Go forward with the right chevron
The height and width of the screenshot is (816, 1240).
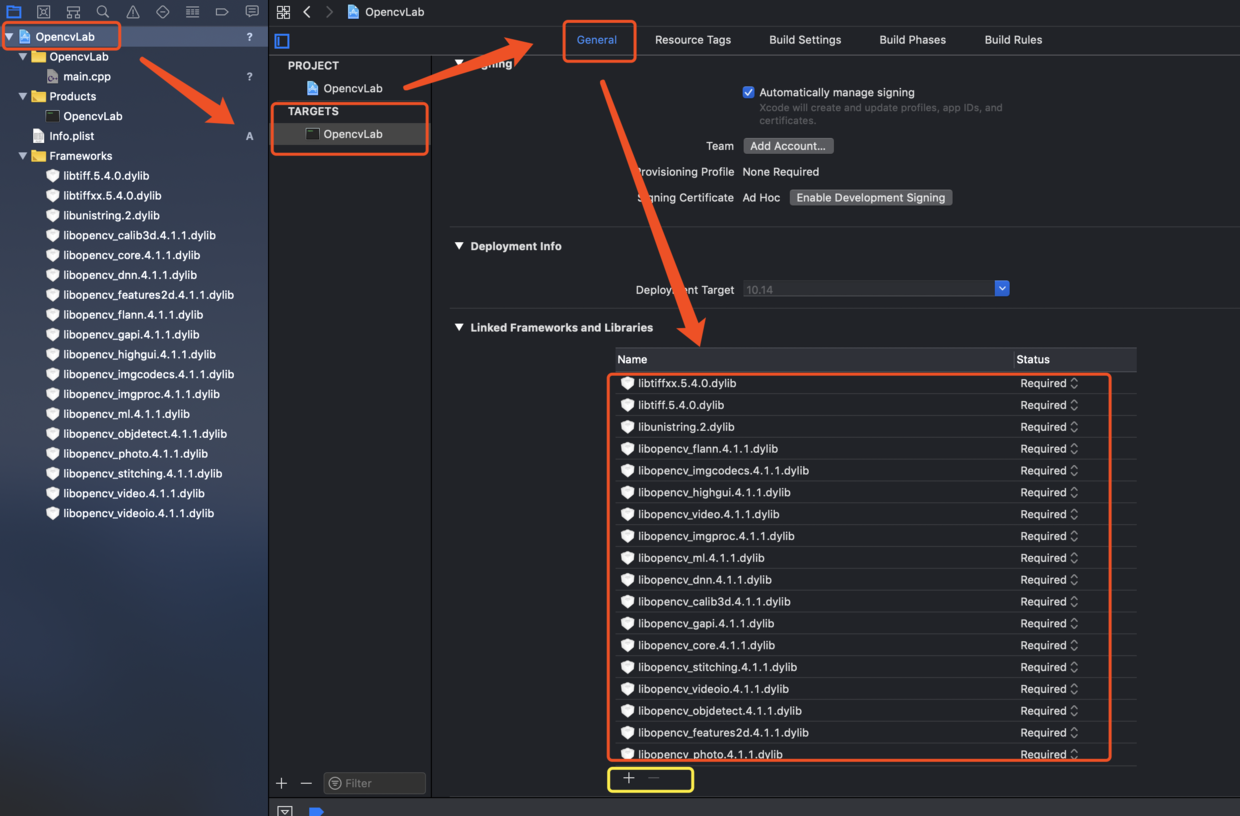coord(329,12)
